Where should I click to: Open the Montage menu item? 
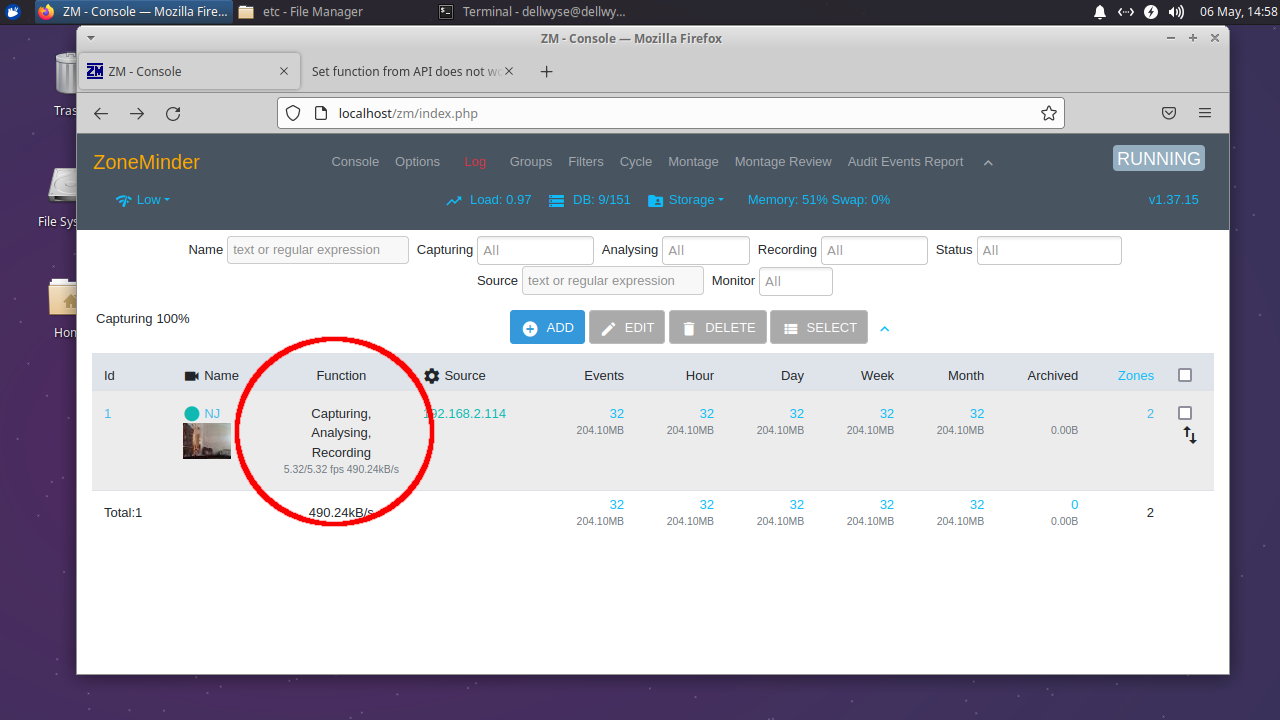[x=693, y=162]
